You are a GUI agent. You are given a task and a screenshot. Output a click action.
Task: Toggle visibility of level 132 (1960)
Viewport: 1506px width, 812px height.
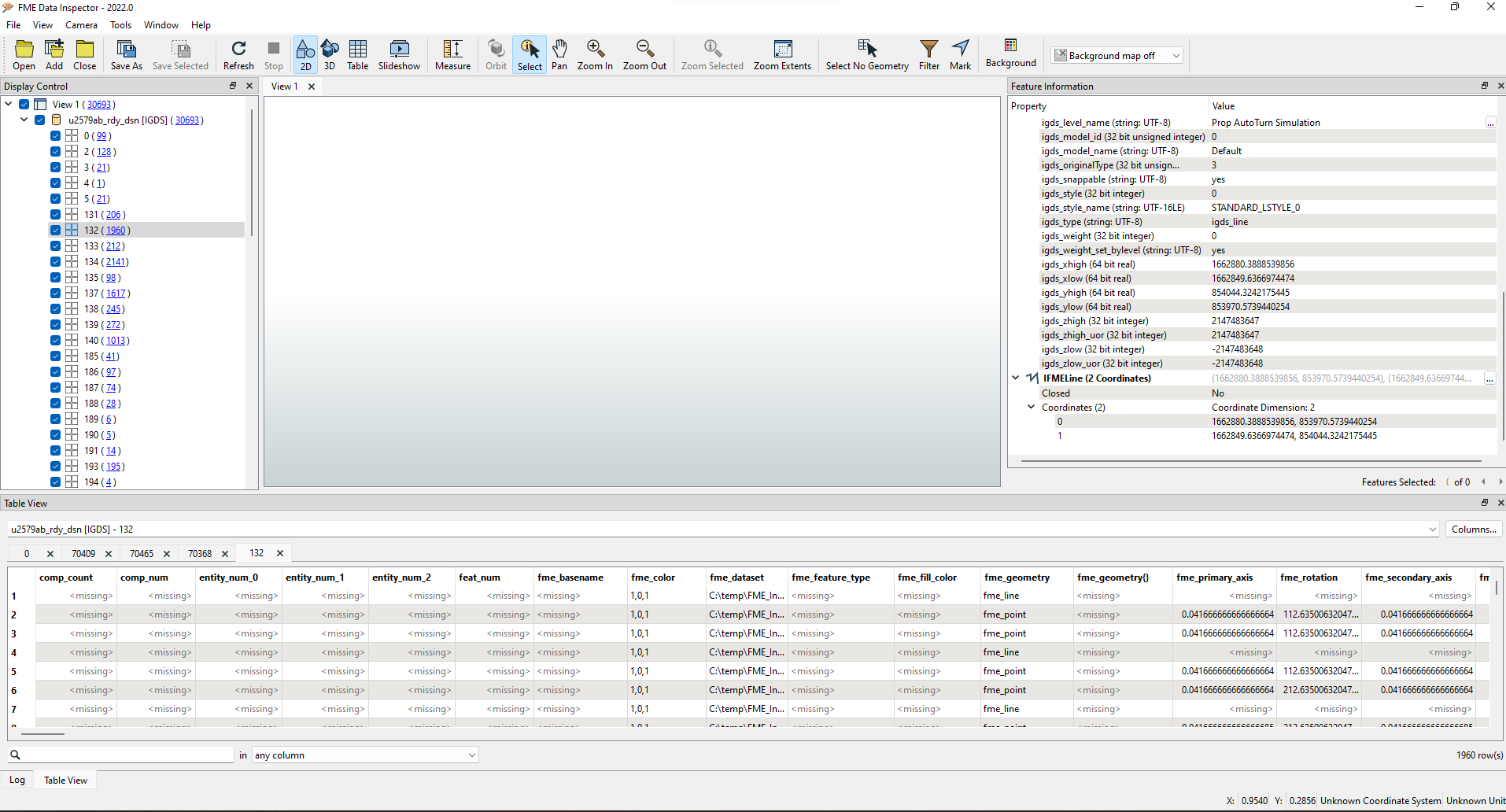[x=55, y=231]
